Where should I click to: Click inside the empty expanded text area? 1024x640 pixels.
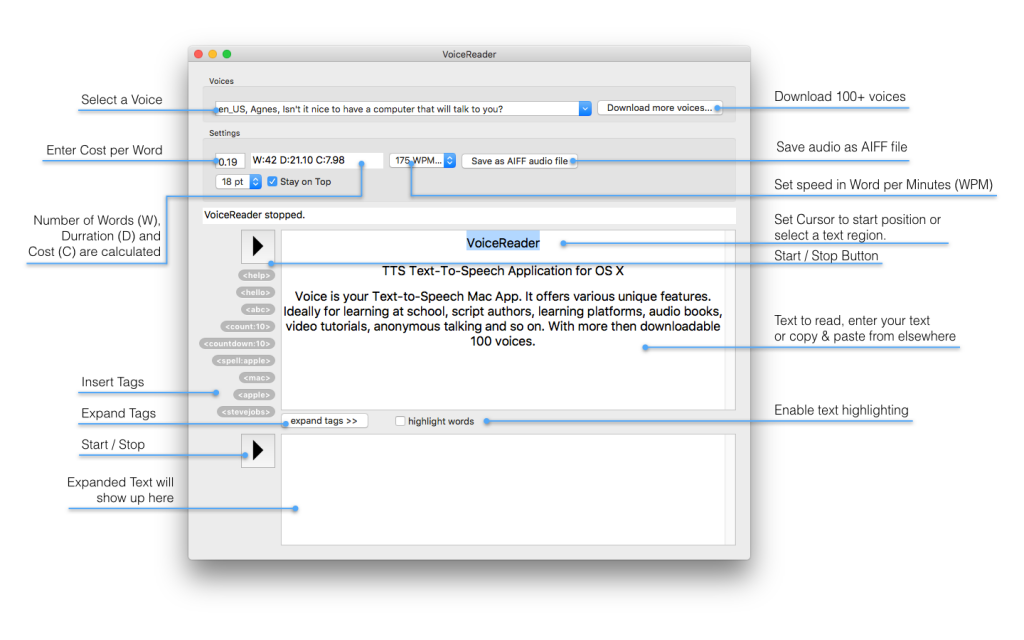pos(503,490)
